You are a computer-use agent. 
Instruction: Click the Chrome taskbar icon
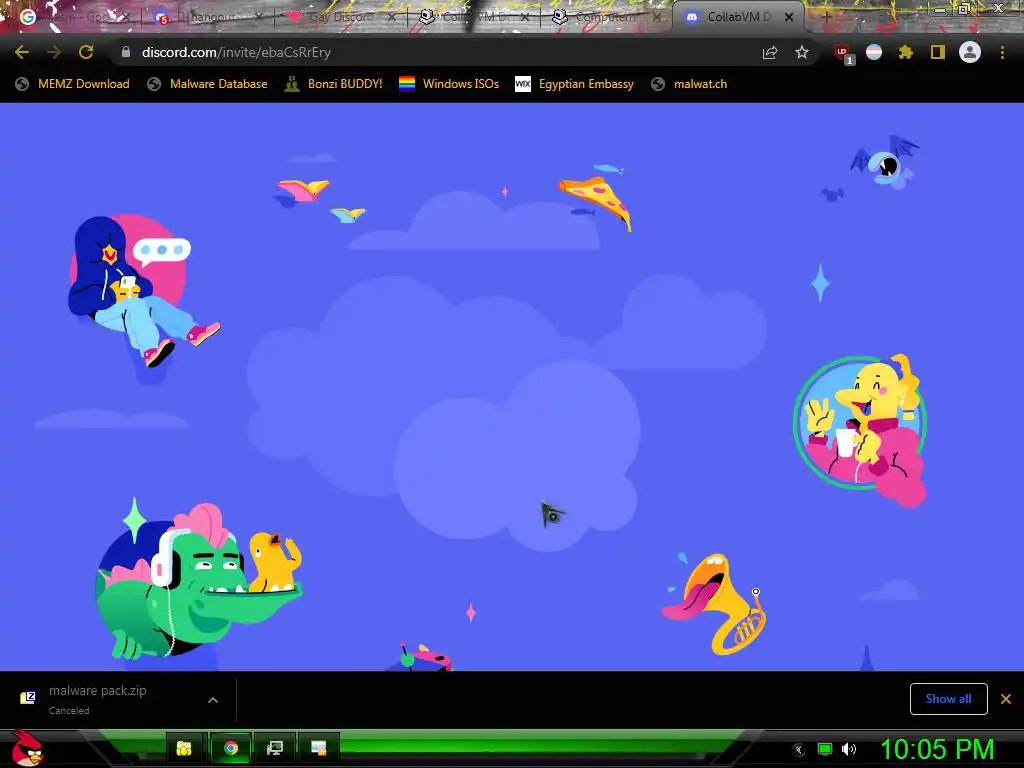pyautogui.click(x=231, y=748)
